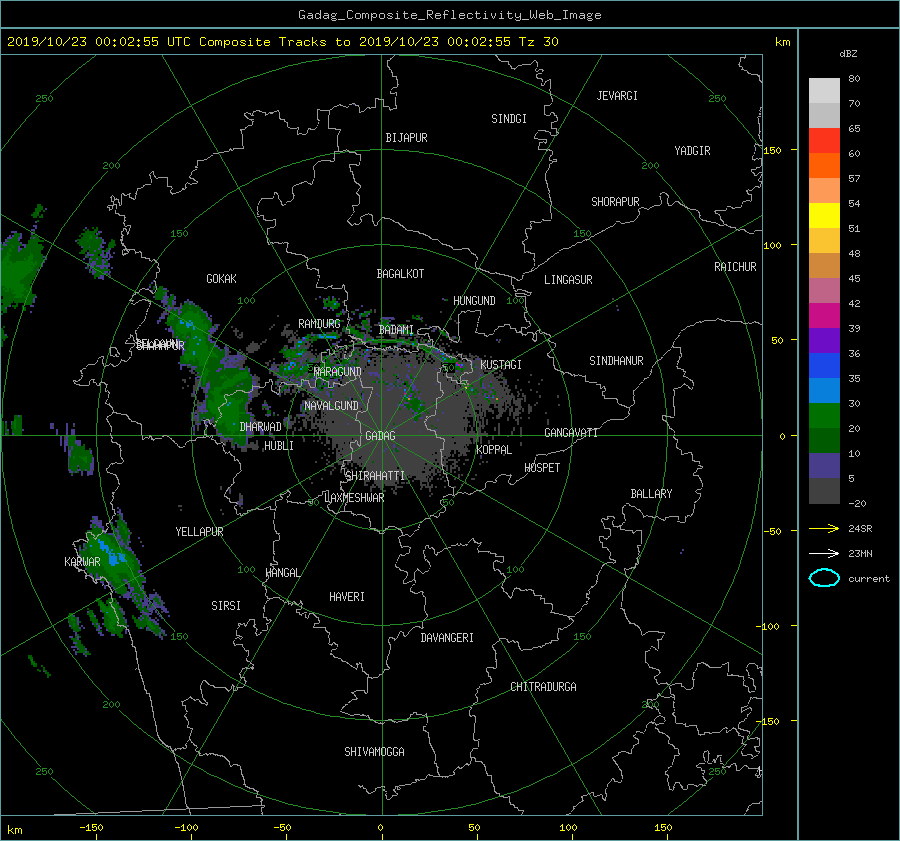
Task: Click the BADAMI city label
Action: [x=396, y=330]
